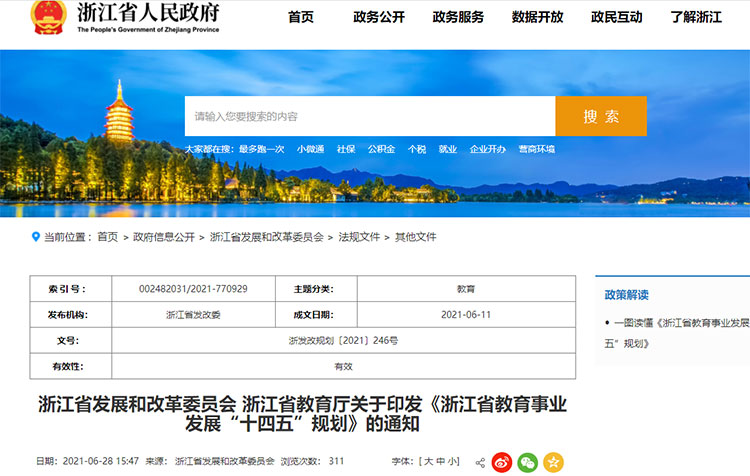Click the share icon beside font size
This screenshot has height=476, width=750.
(480, 462)
